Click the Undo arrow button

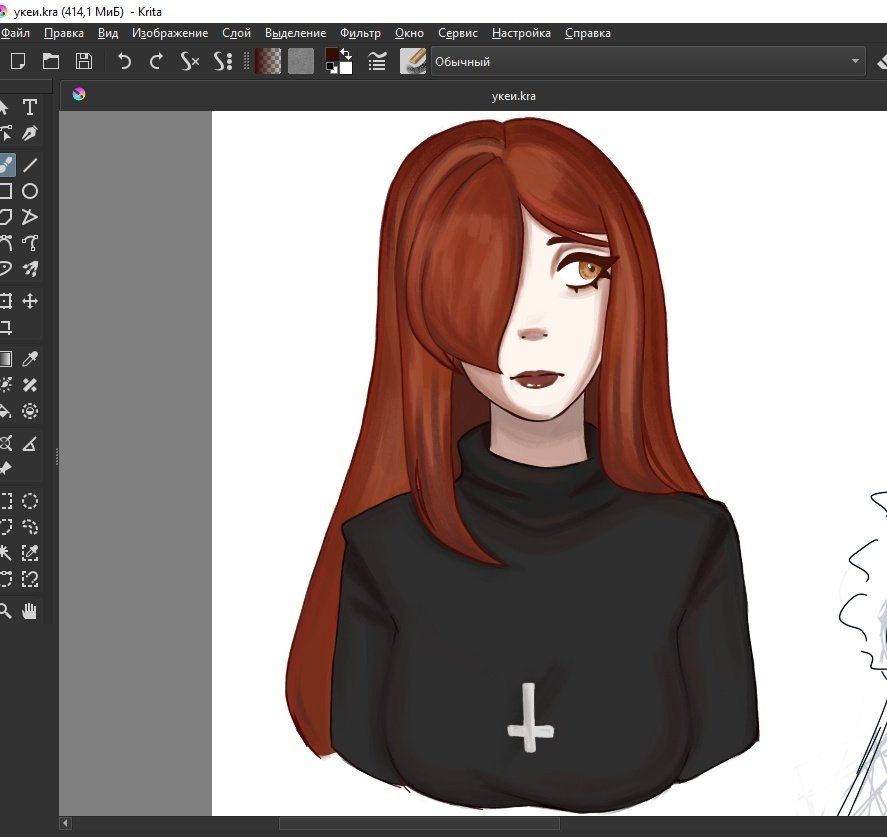[x=124, y=61]
